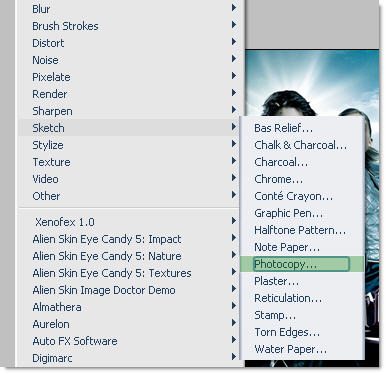The height and width of the screenshot is (373, 385).
Task: Open the Video filter submenu
Action: (128, 179)
